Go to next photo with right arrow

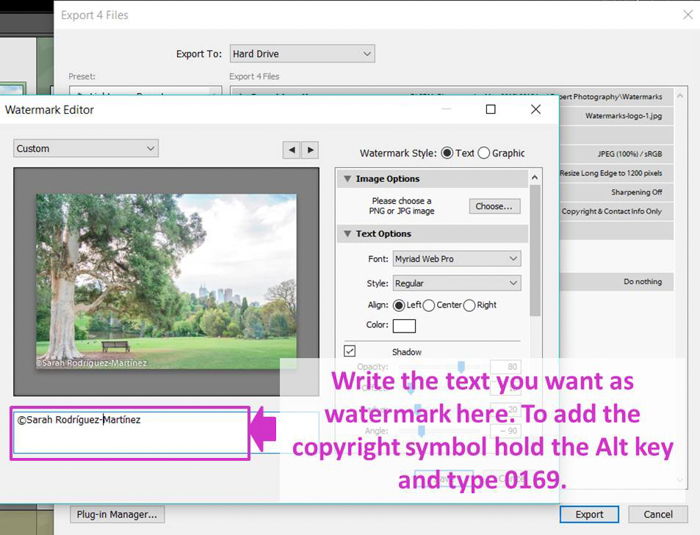310,149
